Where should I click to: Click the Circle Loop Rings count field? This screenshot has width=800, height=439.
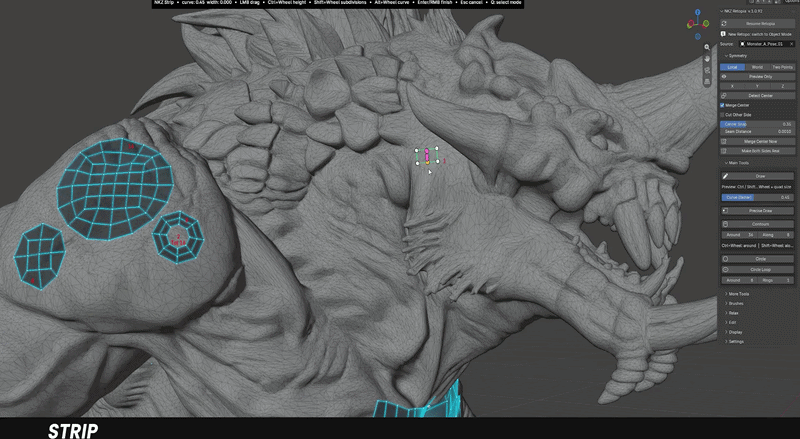776,280
